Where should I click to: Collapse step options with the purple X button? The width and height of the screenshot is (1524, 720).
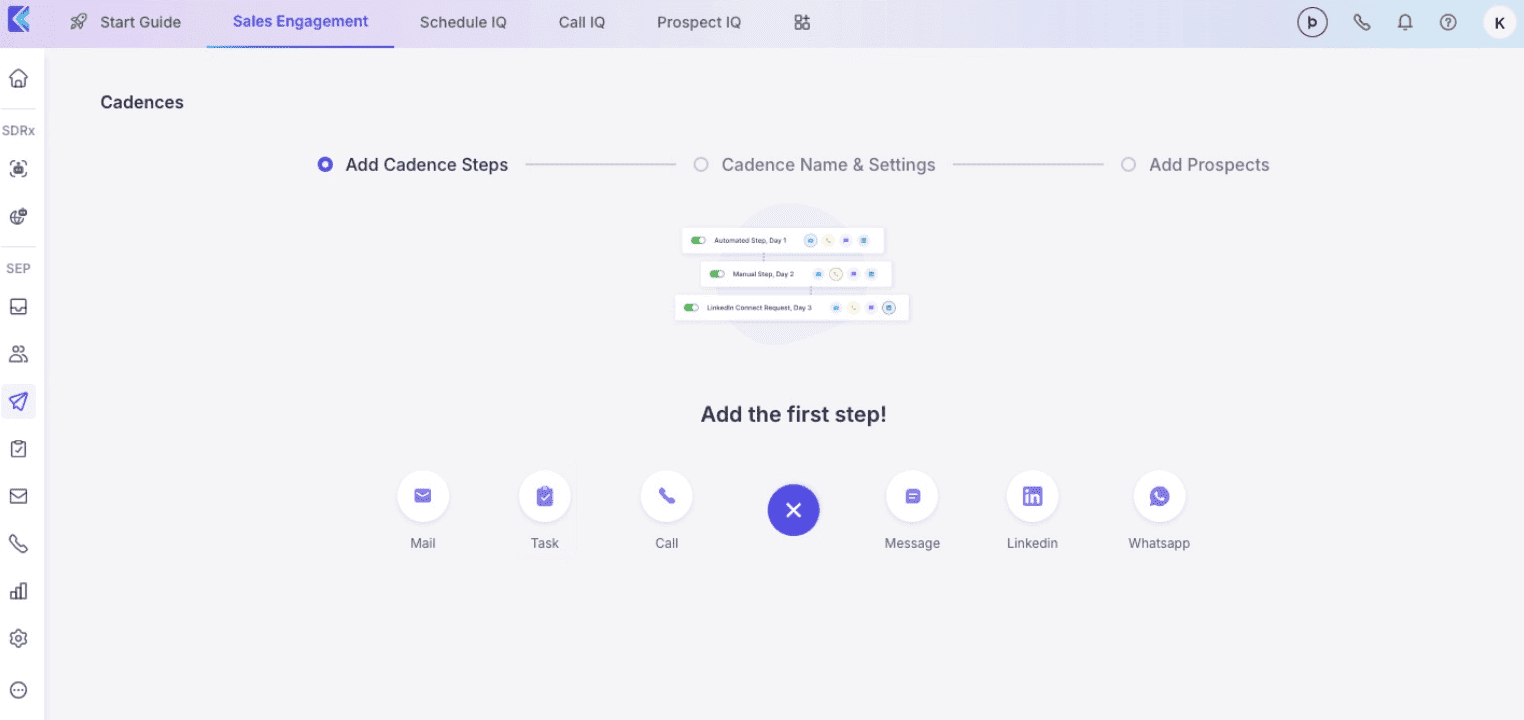[x=793, y=509]
